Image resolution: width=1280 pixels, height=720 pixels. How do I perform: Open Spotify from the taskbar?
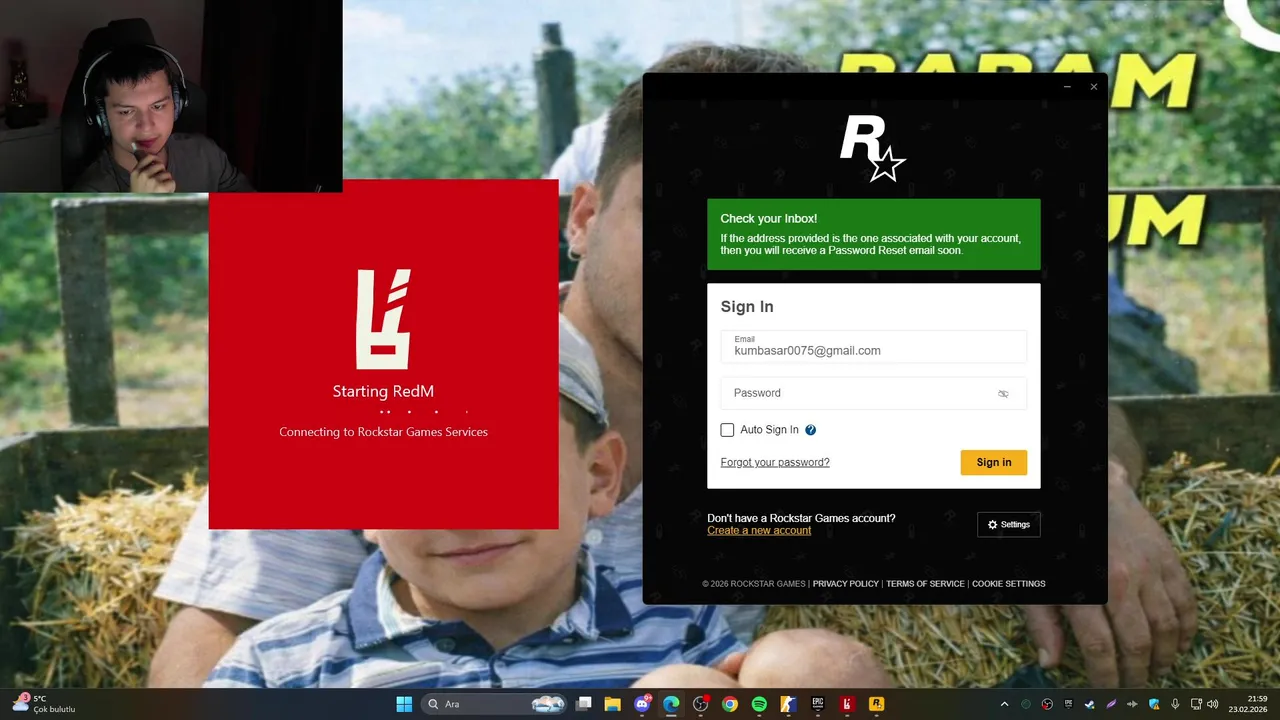click(759, 704)
